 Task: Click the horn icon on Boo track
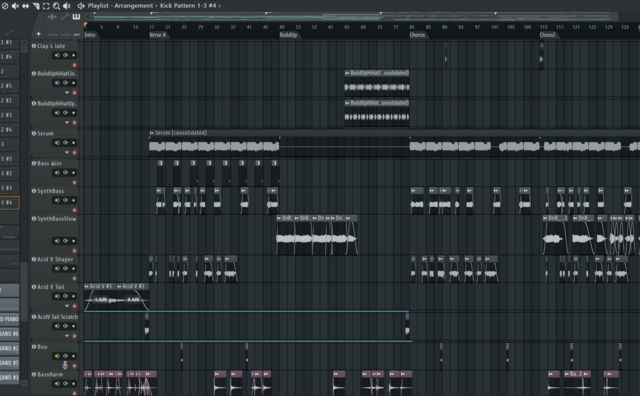tap(65, 356)
